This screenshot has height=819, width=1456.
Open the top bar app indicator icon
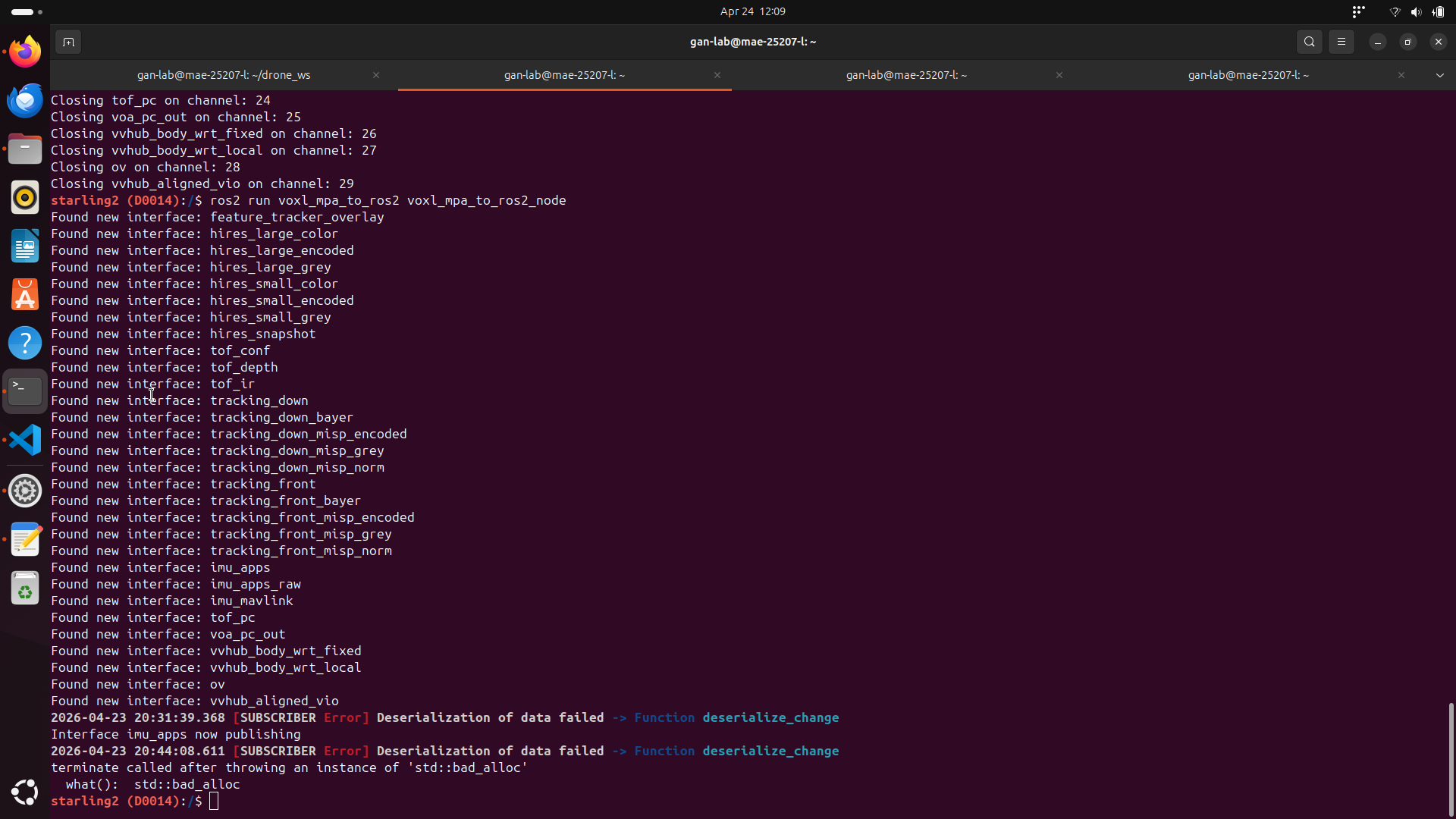point(1358,11)
